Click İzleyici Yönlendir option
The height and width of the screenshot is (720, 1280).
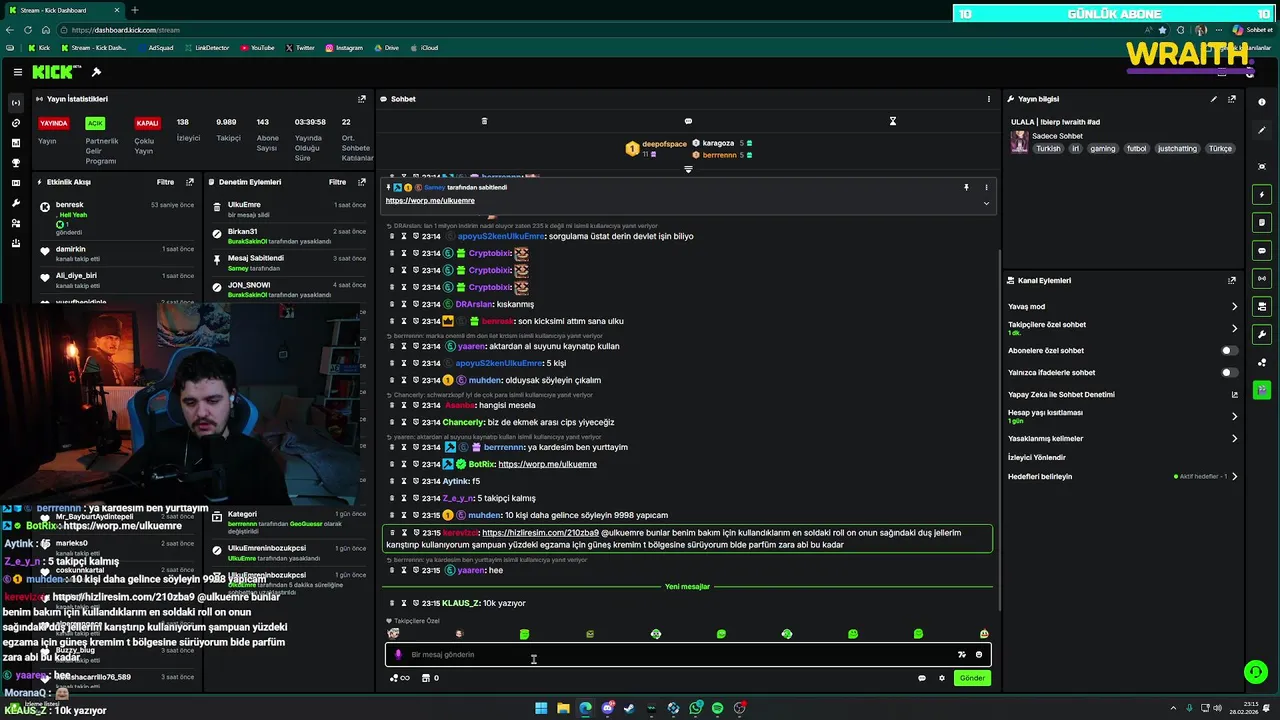click(1037, 458)
